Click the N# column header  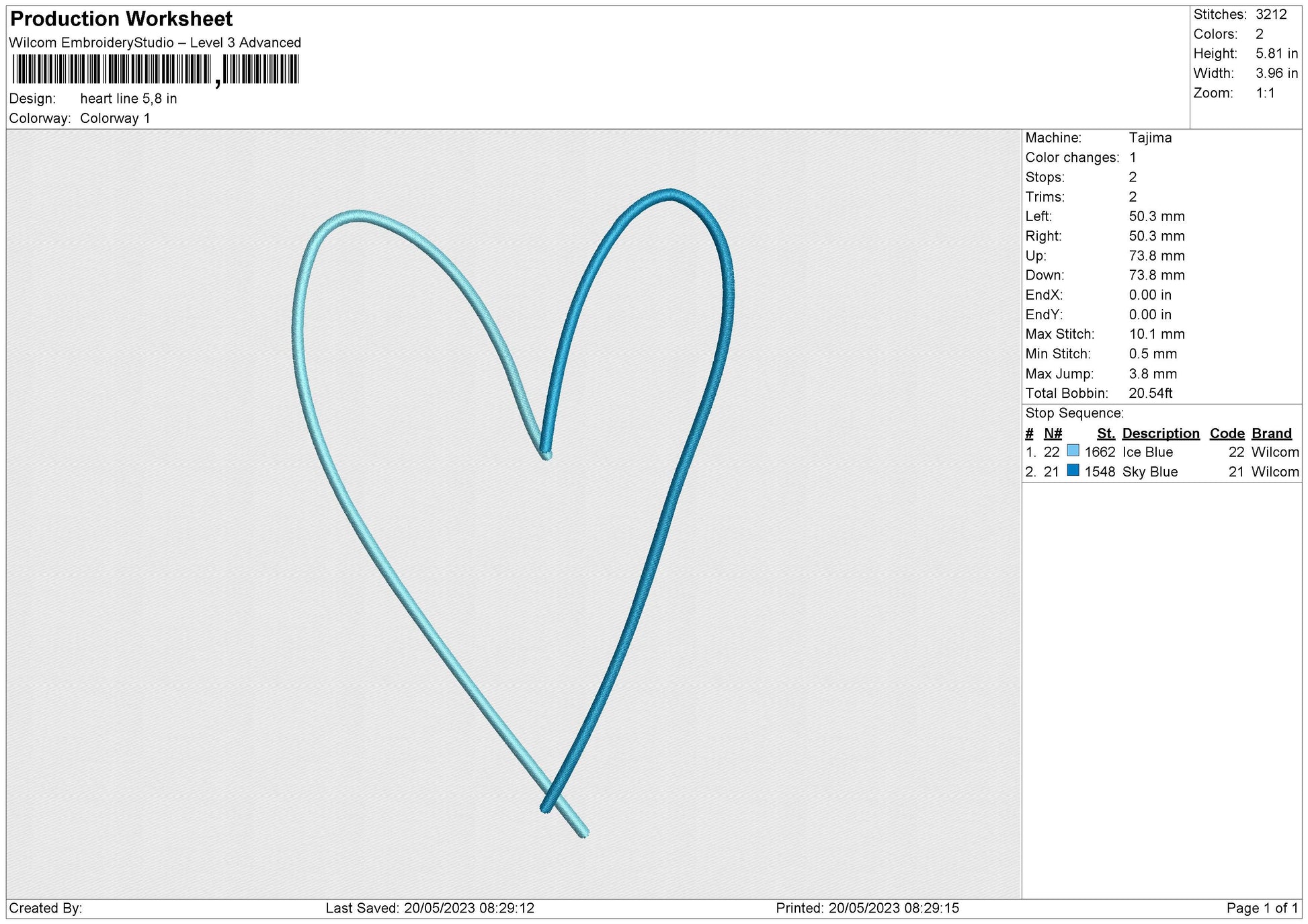tap(1053, 433)
